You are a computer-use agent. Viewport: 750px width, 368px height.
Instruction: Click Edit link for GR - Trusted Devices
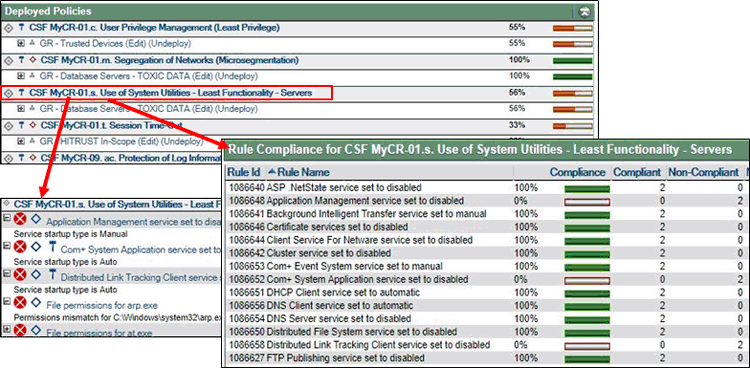[x=135, y=44]
